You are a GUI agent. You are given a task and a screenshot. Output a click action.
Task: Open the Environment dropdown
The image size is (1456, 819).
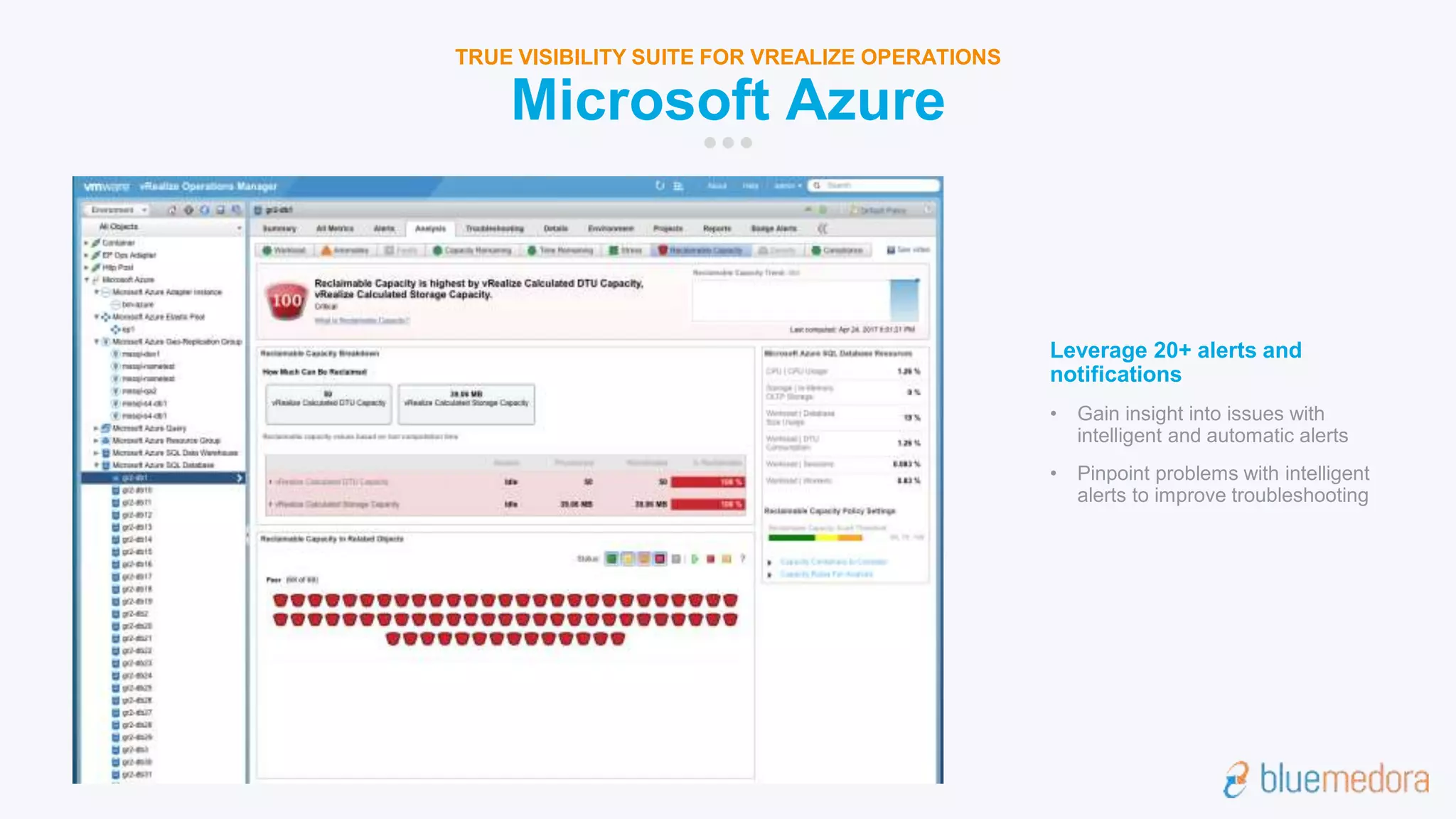point(117,210)
